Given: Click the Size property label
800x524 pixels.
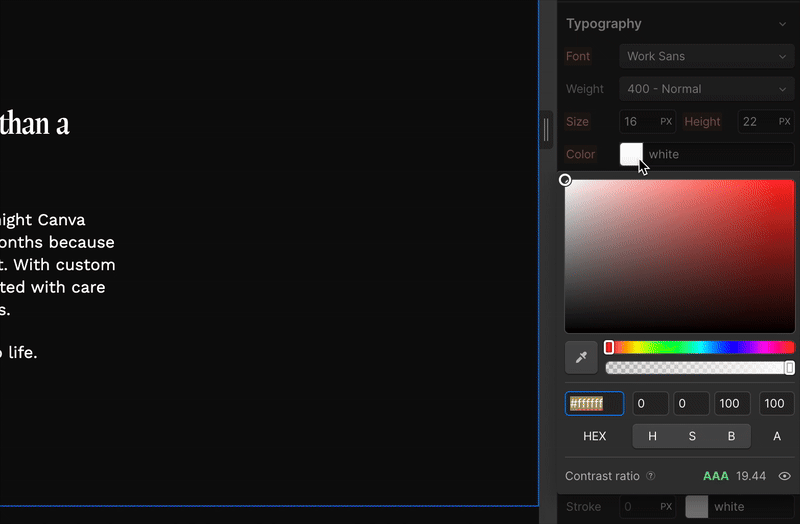Looking at the screenshot, I should (x=577, y=121).
